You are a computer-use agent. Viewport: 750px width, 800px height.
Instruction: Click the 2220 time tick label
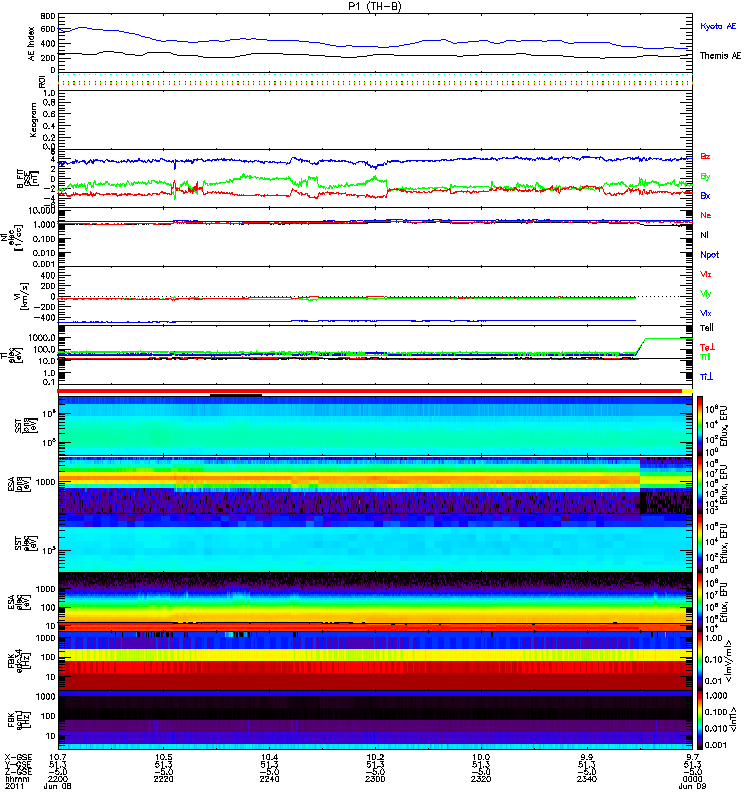click(163, 779)
